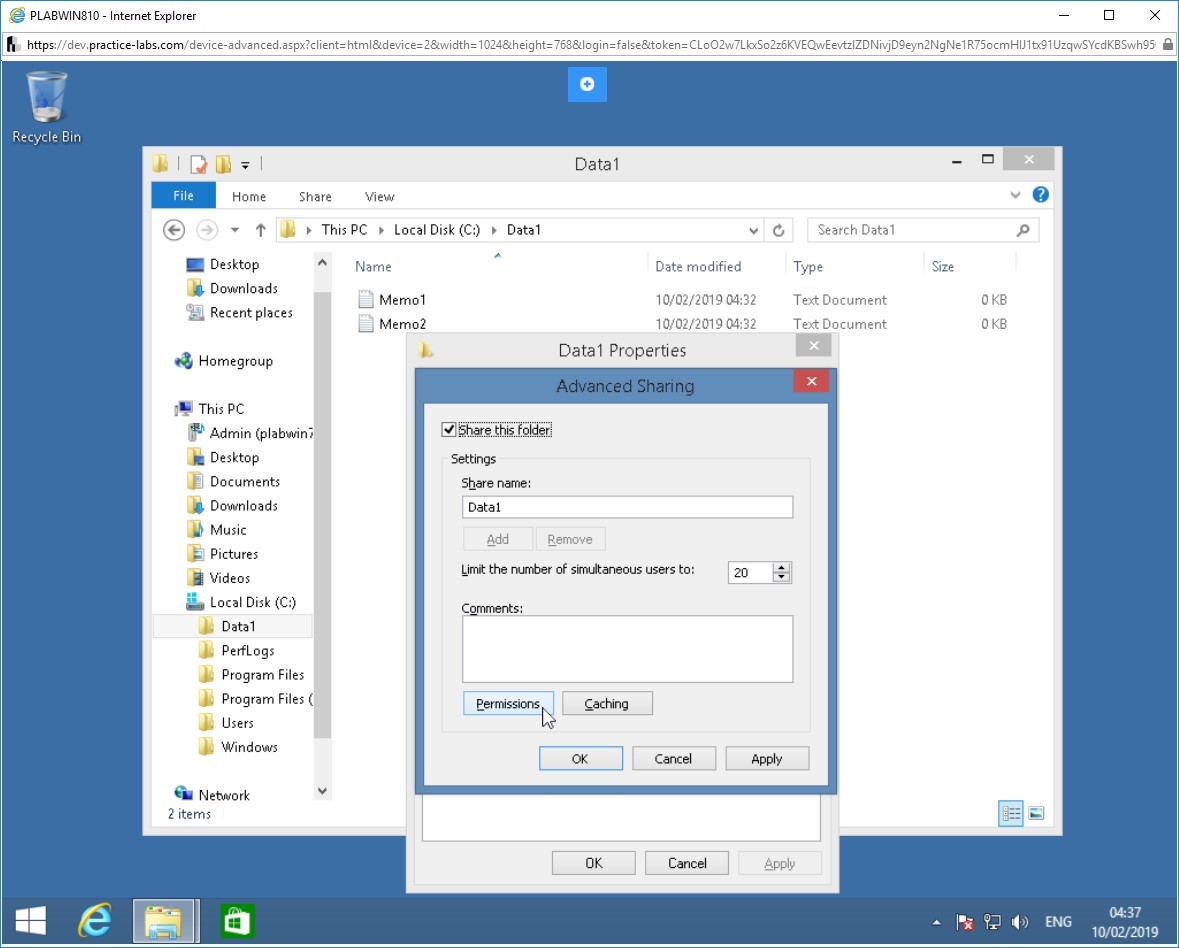
Task: Open Windows Store taskbar icon
Action: pyautogui.click(x=238, y=921)
